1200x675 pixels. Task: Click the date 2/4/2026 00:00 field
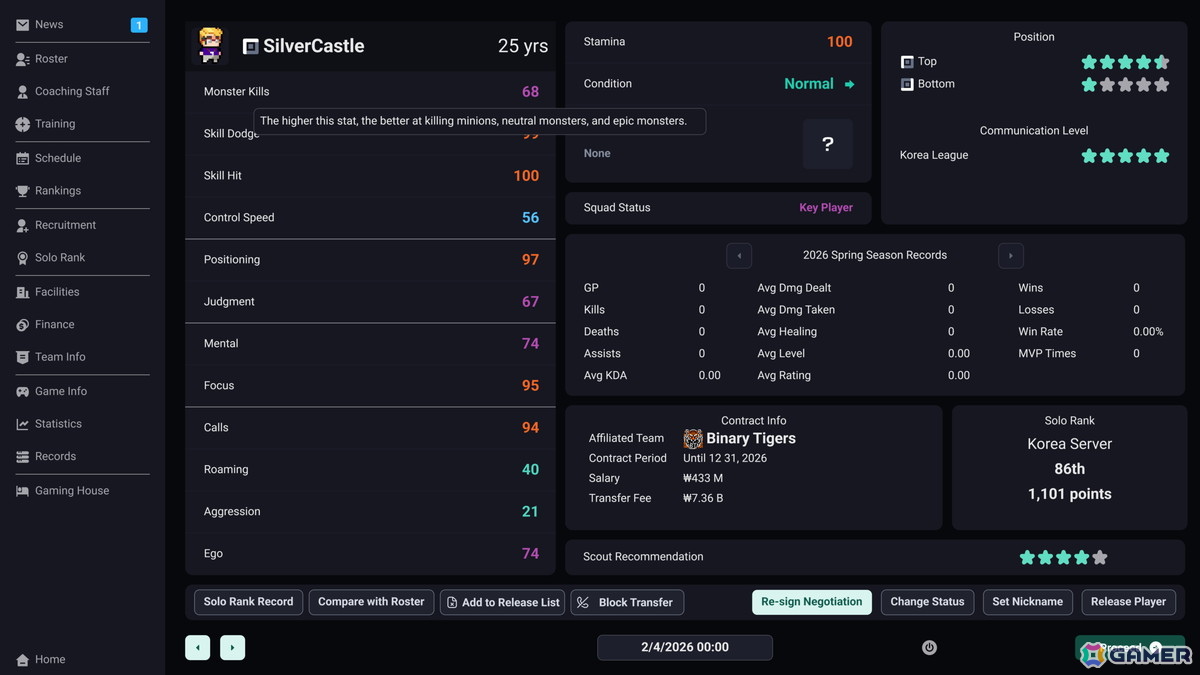[x=685, y=648]
